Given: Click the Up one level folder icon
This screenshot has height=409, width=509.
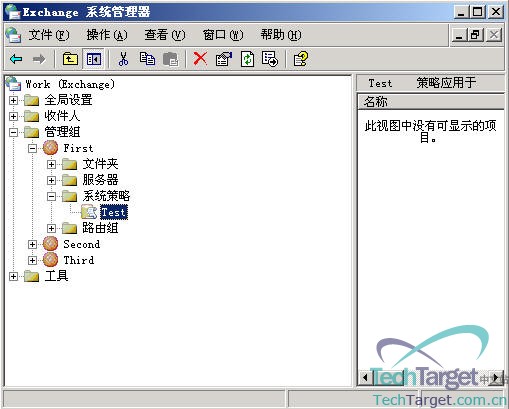Looking at the screenshot, I should click(70, 59).
